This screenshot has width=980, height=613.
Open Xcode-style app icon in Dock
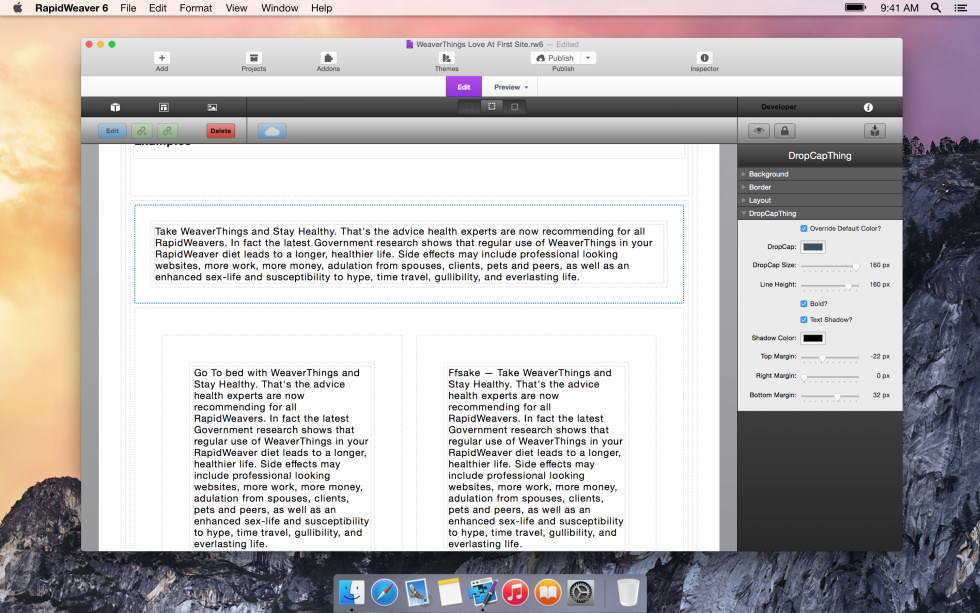tap(482, 592)
